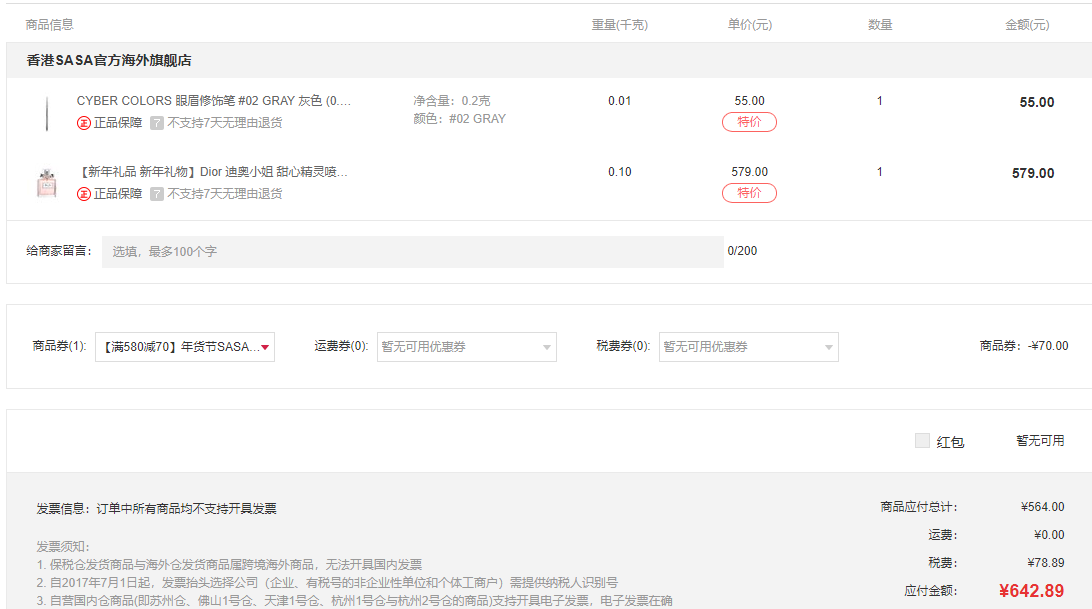Click the 暂无可用 red packet status text
1092x609 pixels.
point(1040,441)
